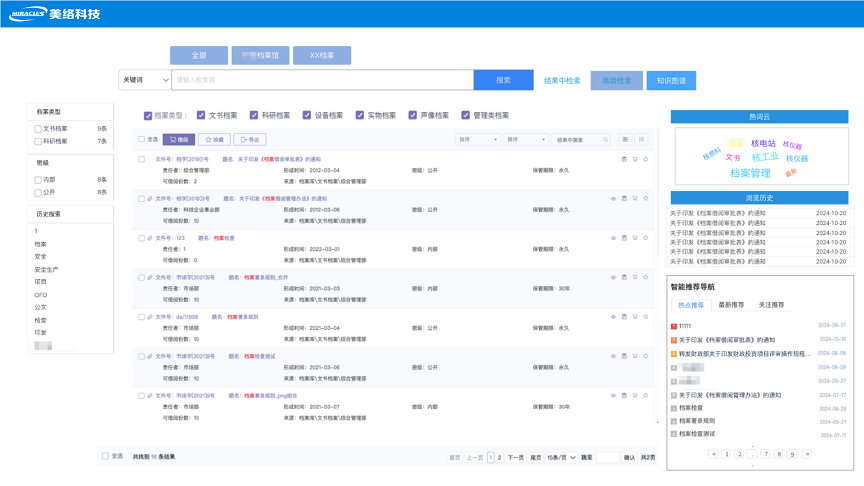Switch results to list view icon
Image resolution: width=864 pixels, height=486 pixels.
(x=642, y=140)
